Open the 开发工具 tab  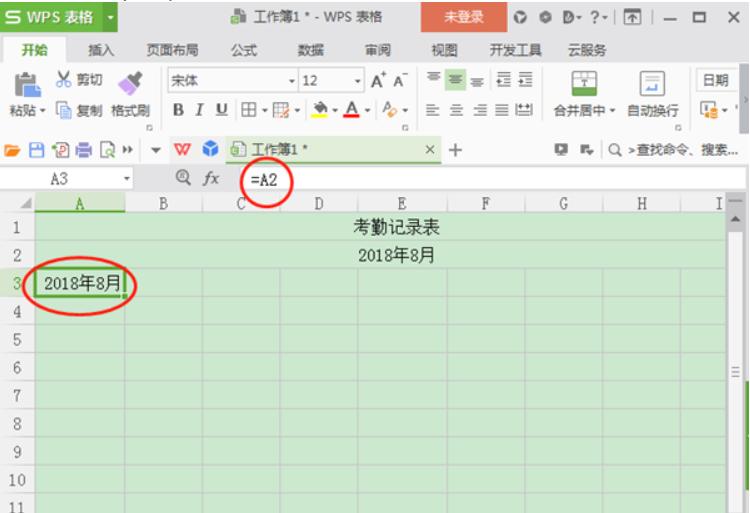[x=515, y=50]
